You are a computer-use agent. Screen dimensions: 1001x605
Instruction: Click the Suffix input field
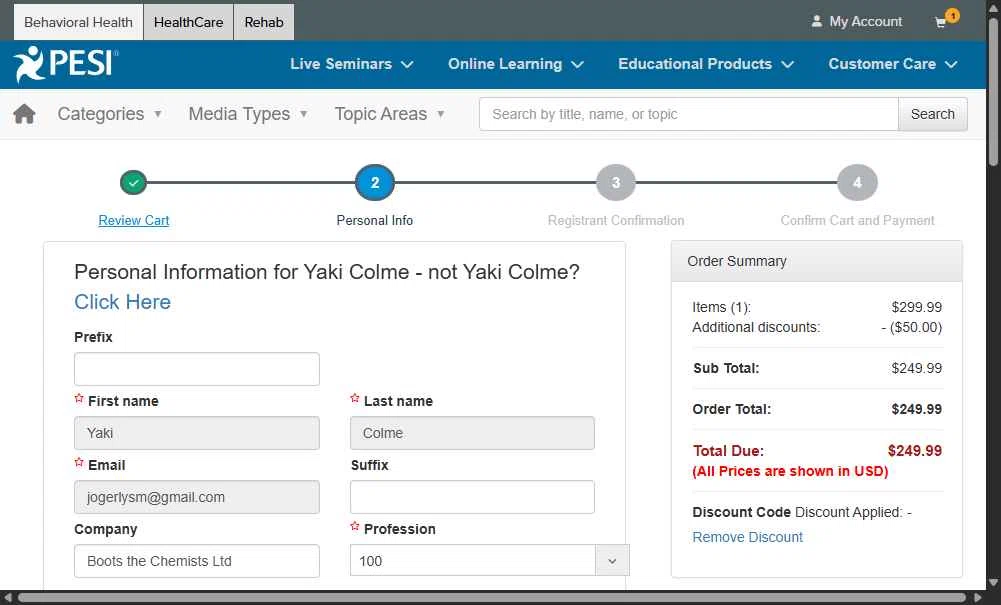(x=472, y=497)
